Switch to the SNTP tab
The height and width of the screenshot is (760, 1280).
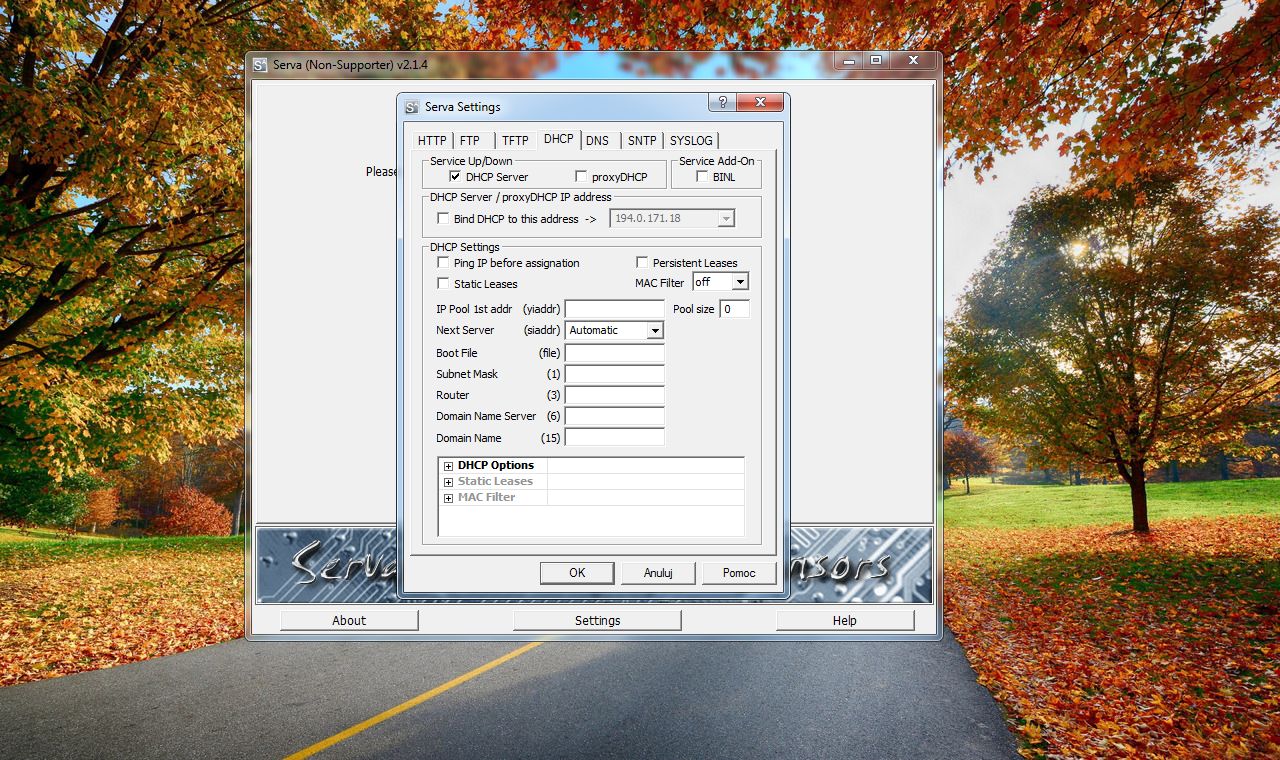(642, 141)
